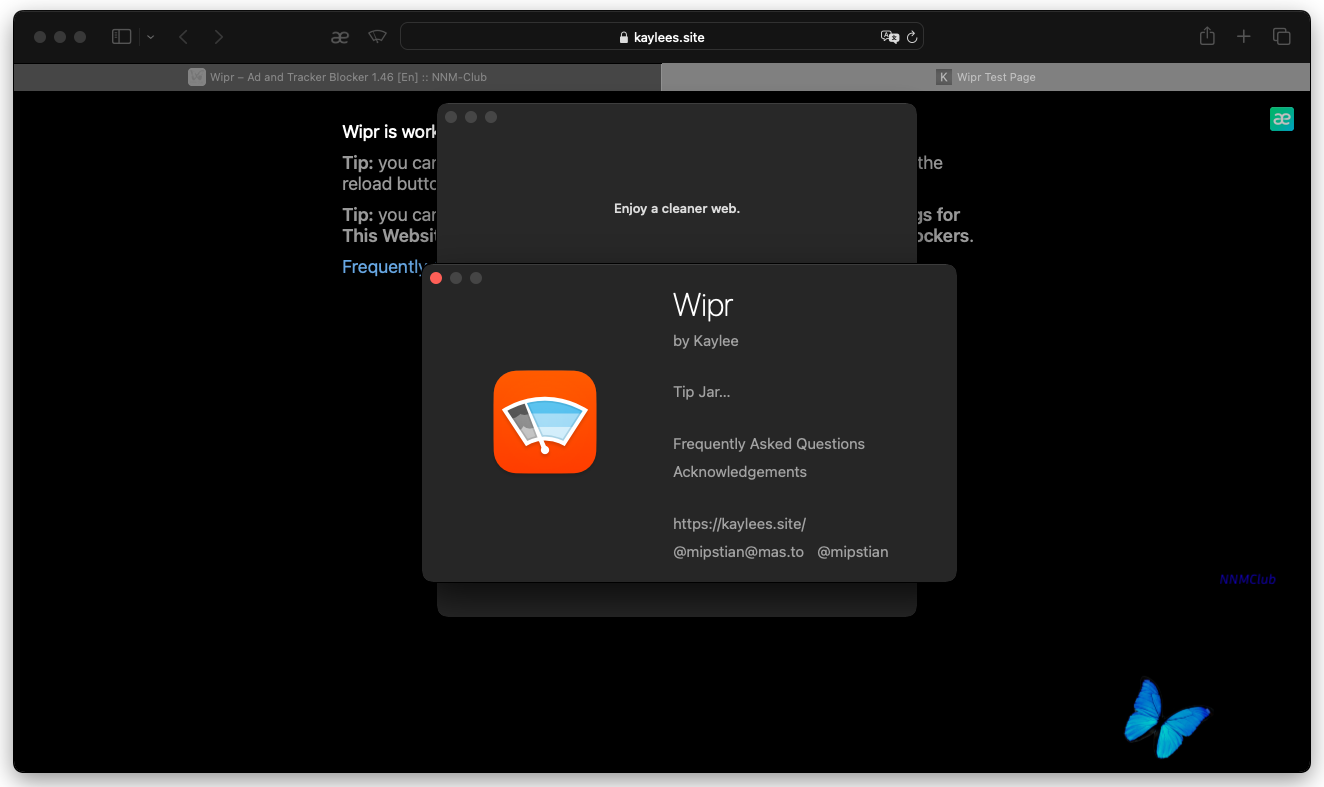Show the tab overview icon
This screenshot has width=1324, height=787.
pyautogui.click(x=1281, y=37)
